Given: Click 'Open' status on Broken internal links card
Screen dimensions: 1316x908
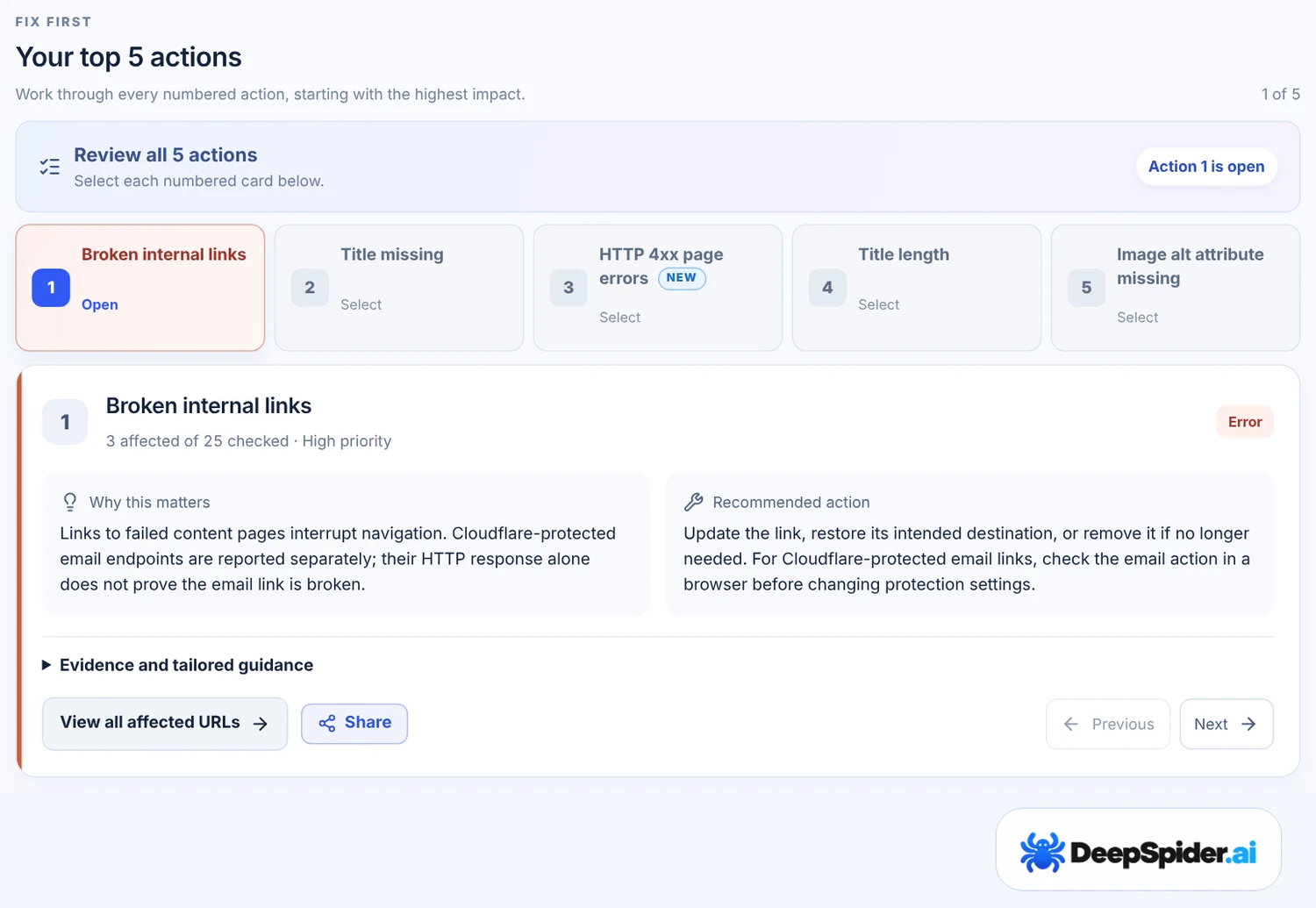Looking at the screenshot, I should coord(100,304).
